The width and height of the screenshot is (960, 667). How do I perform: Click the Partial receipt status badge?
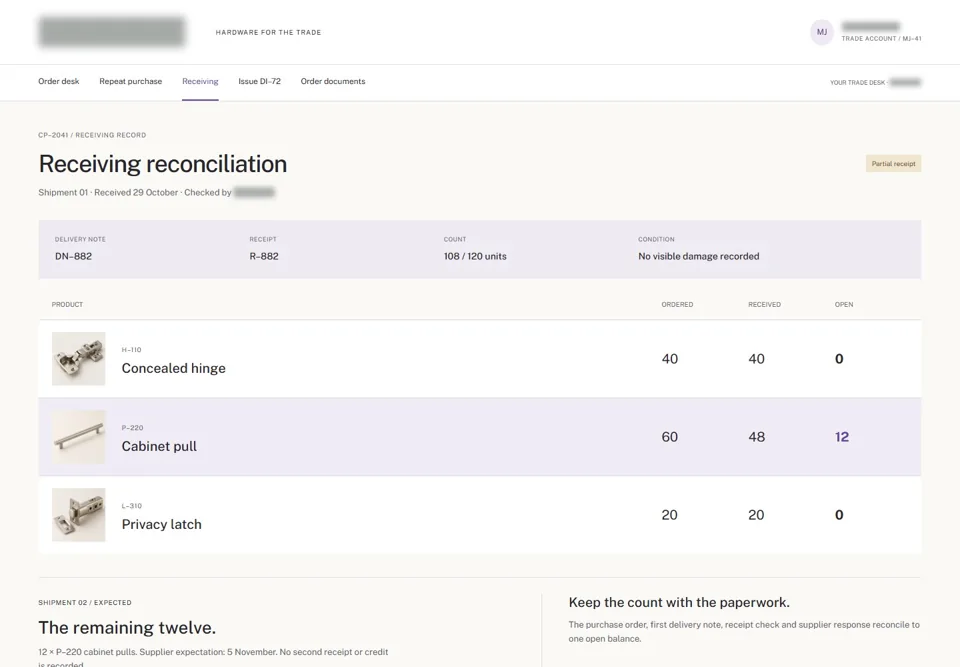coord(893,164)
